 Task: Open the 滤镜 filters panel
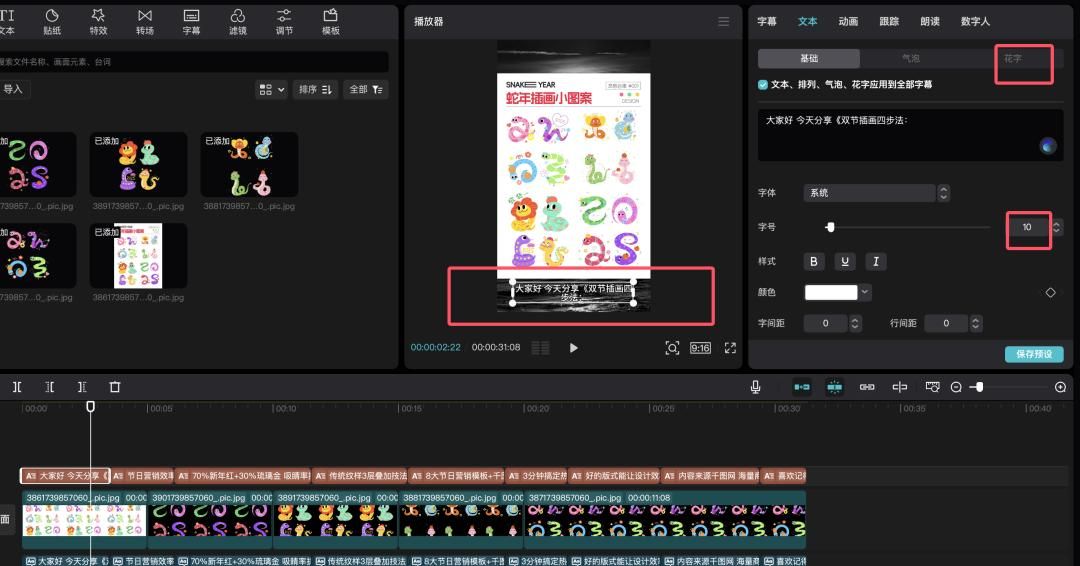(x=238, y=21)
